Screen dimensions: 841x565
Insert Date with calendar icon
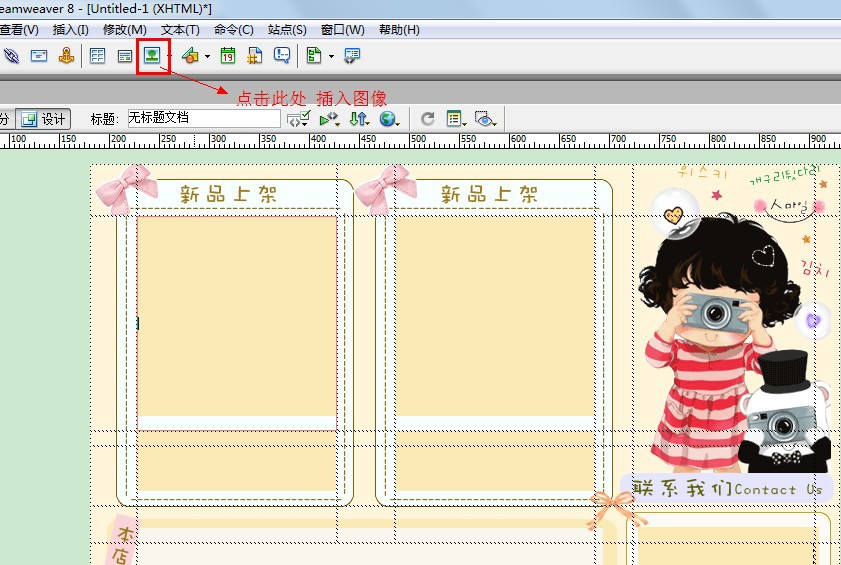coord(228,55)
